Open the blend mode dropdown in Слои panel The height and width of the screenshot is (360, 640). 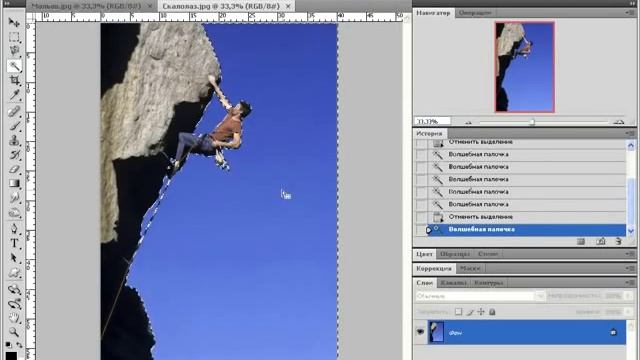tap(540, 296)
